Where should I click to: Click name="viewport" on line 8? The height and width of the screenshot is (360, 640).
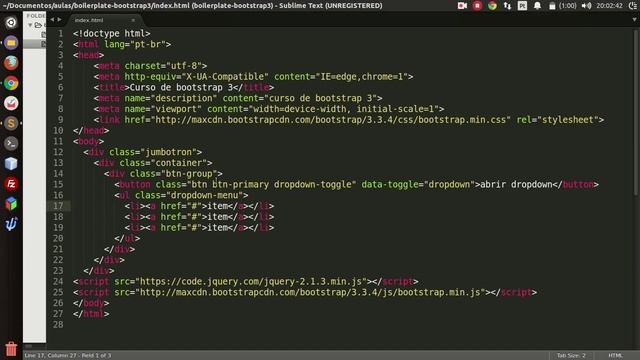pos(163,109)
